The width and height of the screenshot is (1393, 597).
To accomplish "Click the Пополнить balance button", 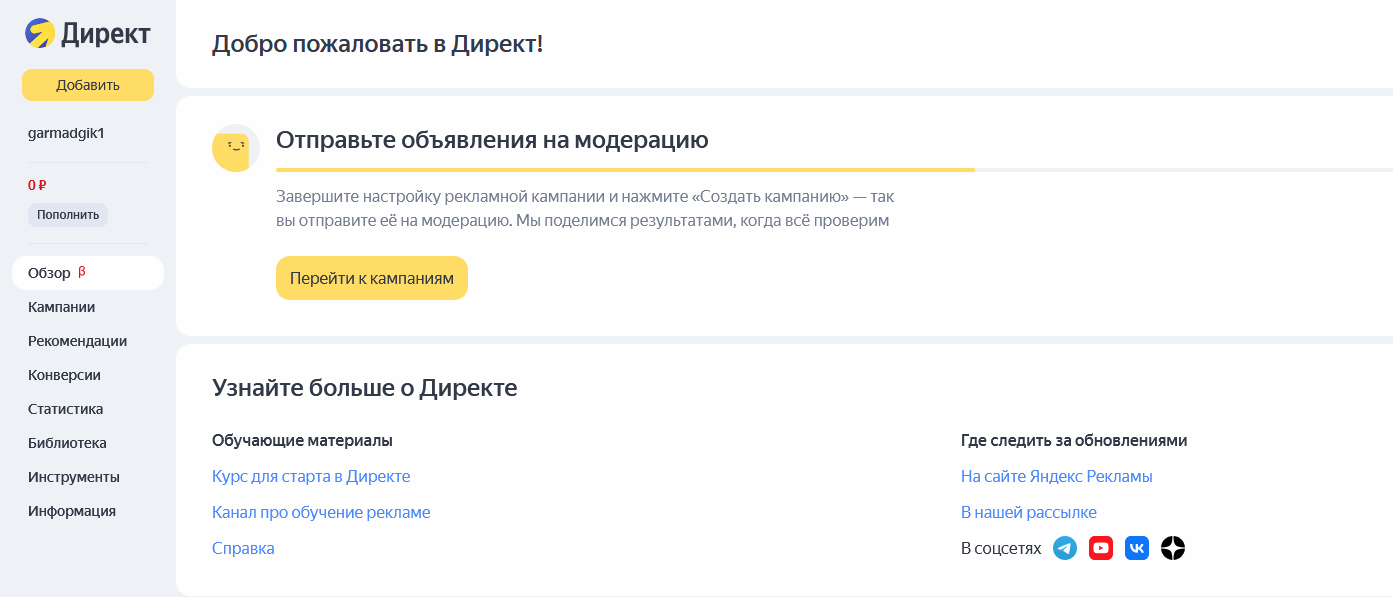I will (68, 215).
